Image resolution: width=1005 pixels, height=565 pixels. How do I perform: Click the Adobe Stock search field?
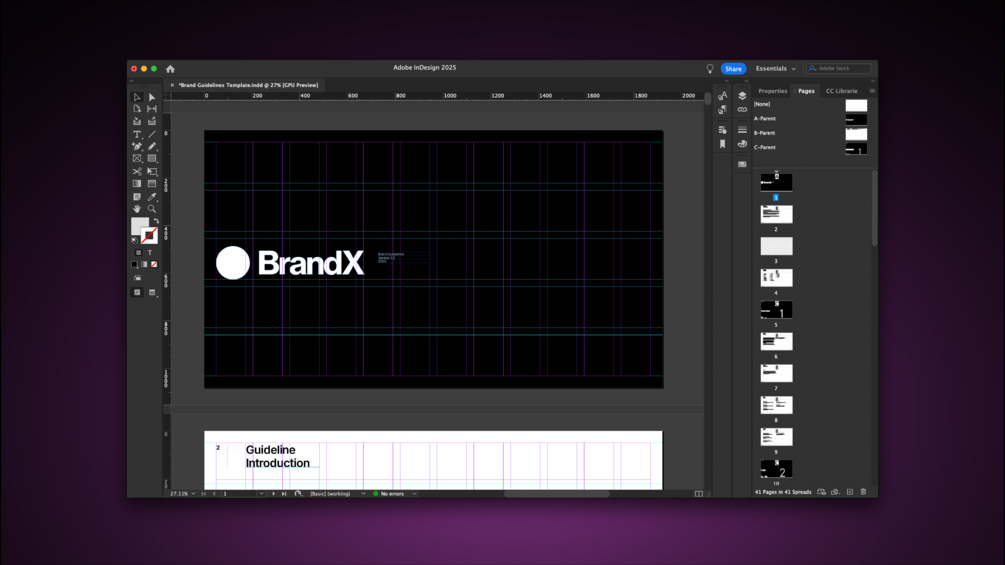click(838, 69)
